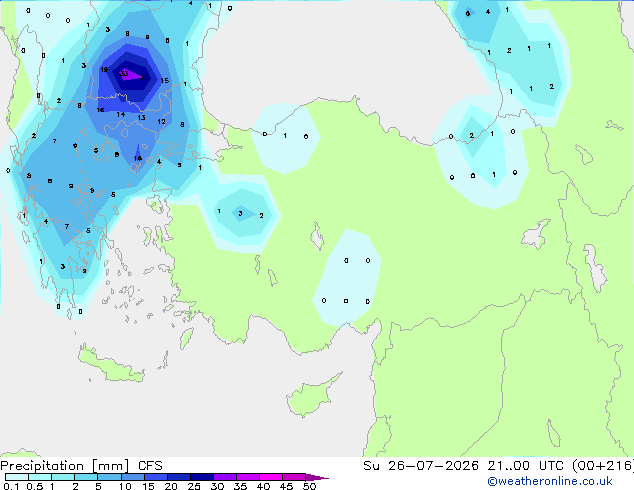Click the '15' value beside the purple core
Viewport: 634px width, 490px height.
coord(164,80)
